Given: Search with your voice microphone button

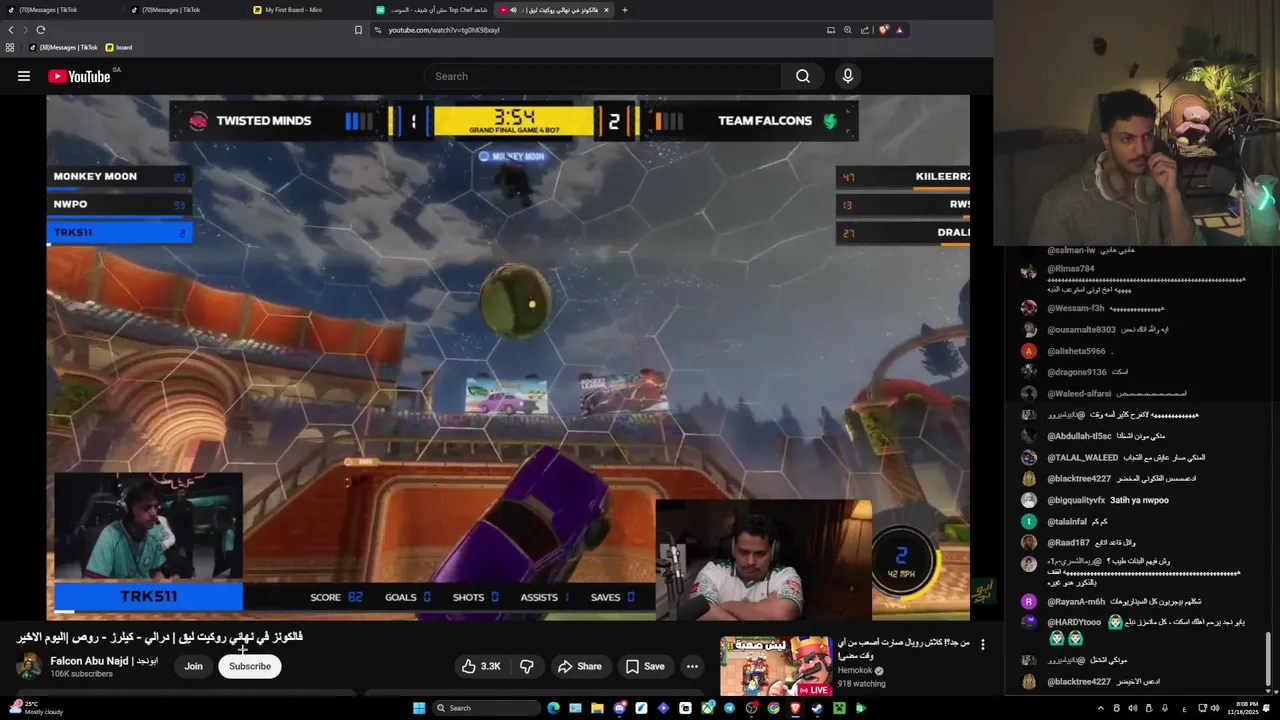Looking at the screenshot, I should (x=848, y=76).
